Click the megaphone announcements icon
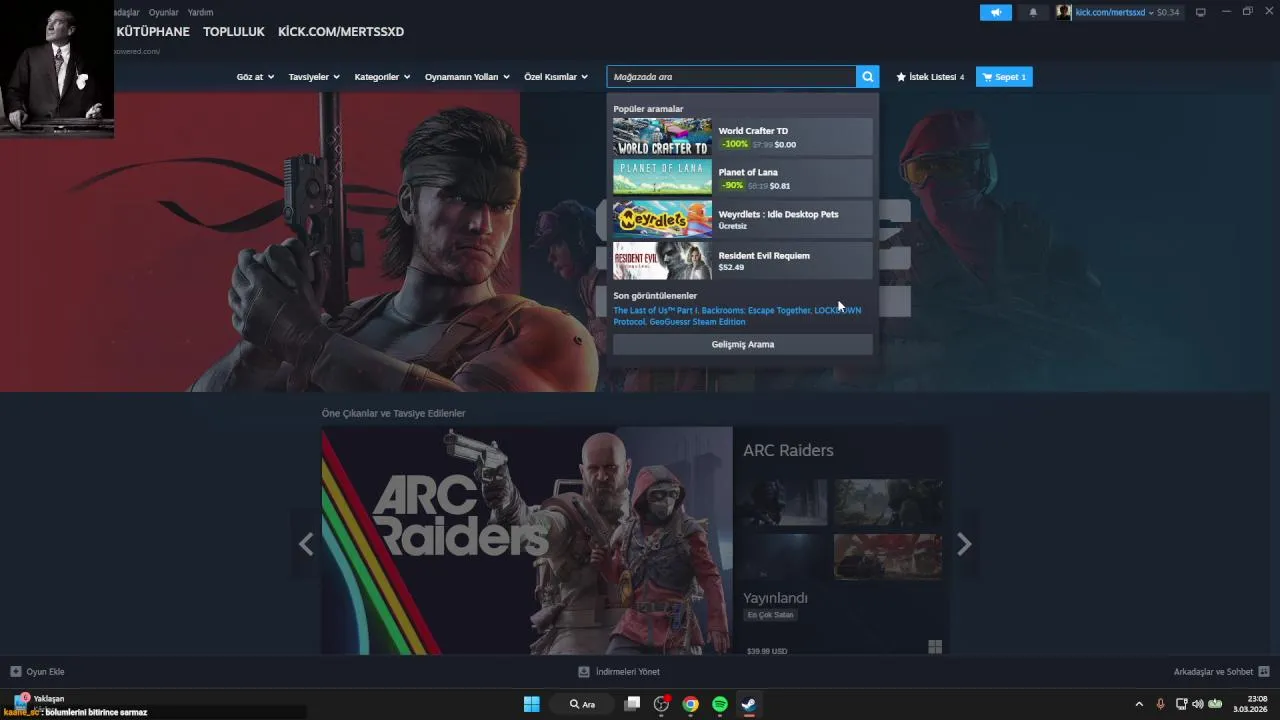The height and width of the screenshot is (720, 1280). point(995,12)
